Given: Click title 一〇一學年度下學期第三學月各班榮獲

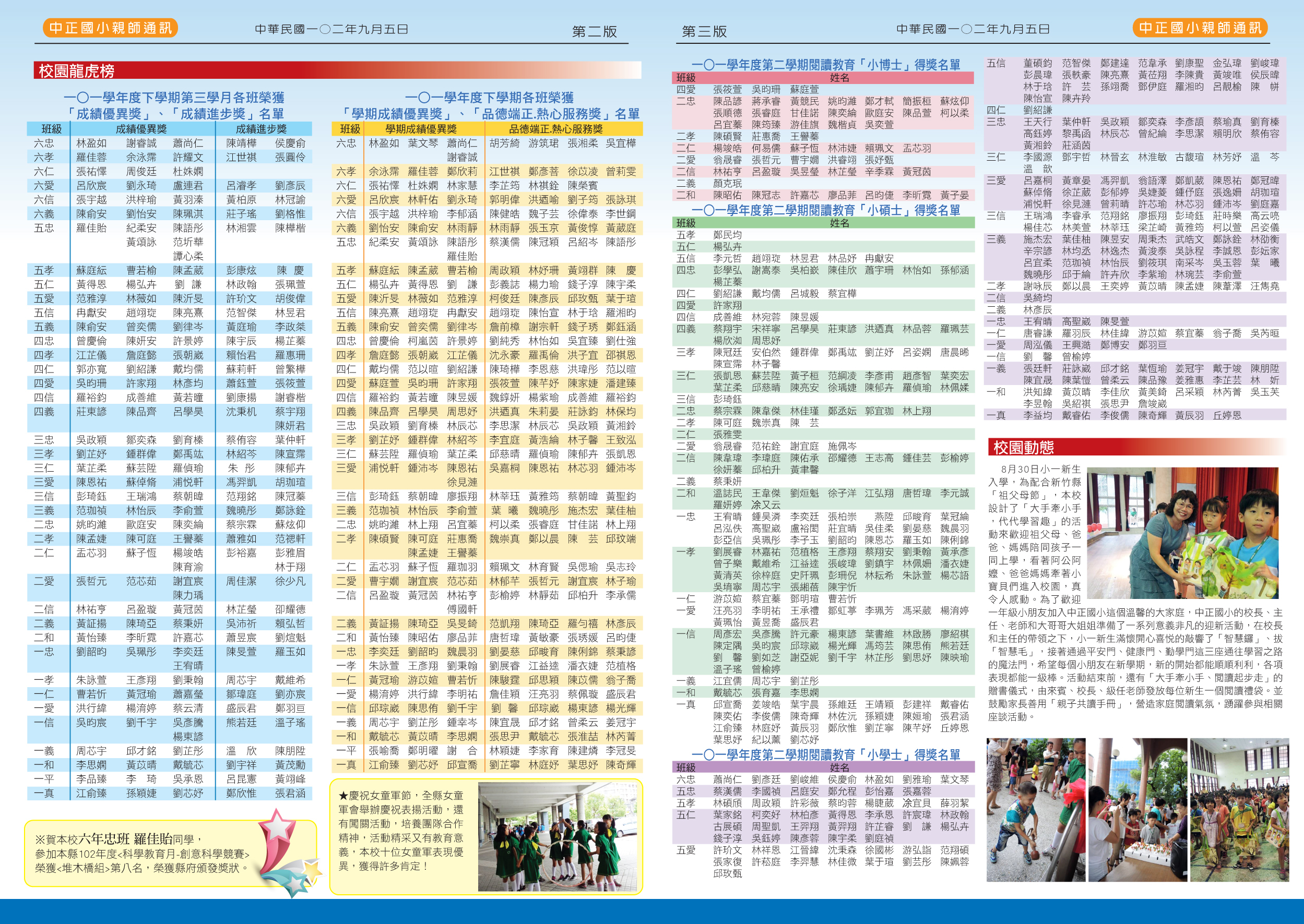Looking at the screenshot, I should tap(174, 98).
